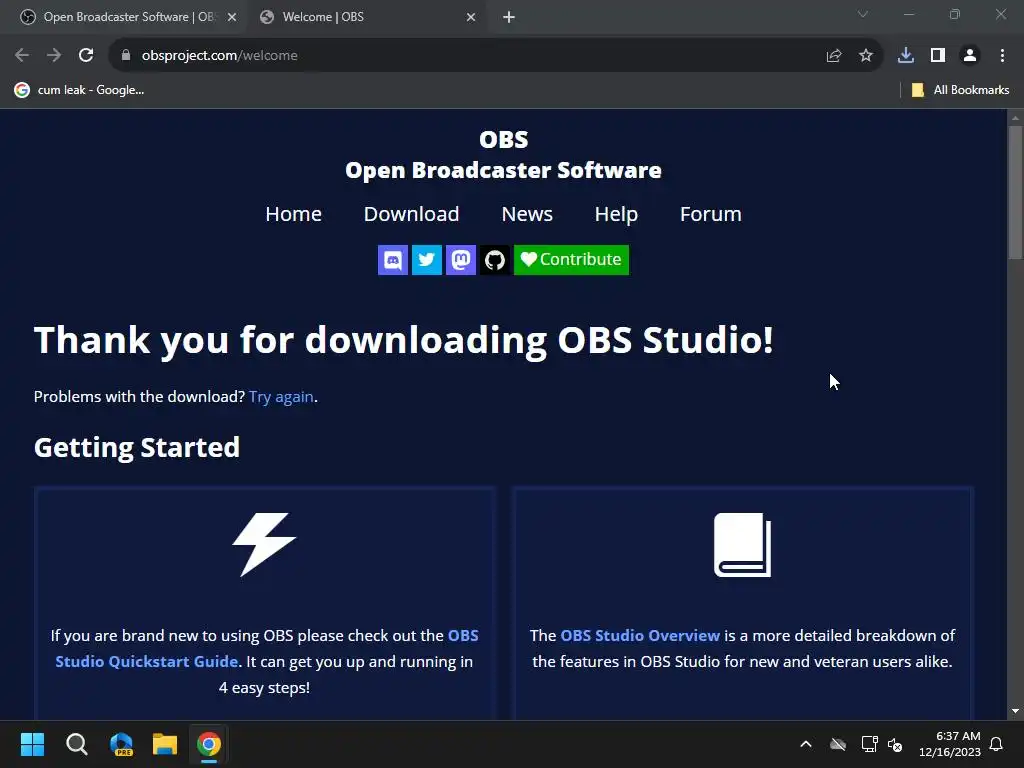This screenshot has height=768, width=1024.
Task: Open the OBS Studio Quickstart Guide link
Action: [266, 648]
